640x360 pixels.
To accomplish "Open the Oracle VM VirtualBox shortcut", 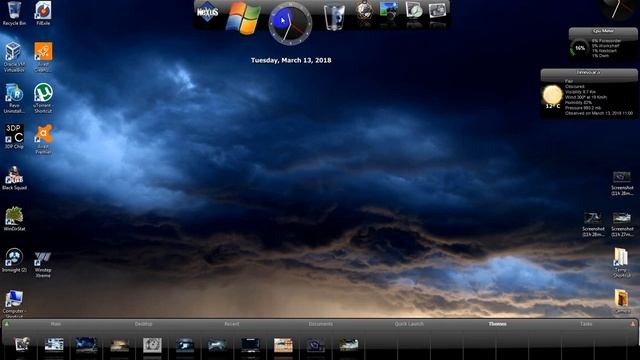I will point(14,57).
